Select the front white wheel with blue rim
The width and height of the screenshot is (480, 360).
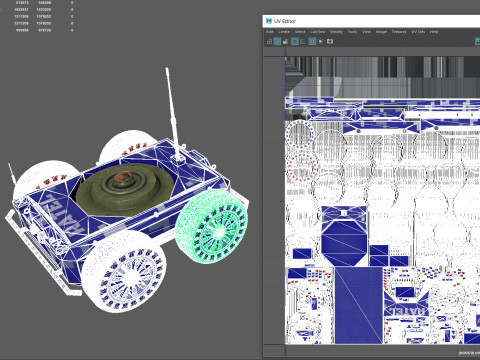click(124, 271)
